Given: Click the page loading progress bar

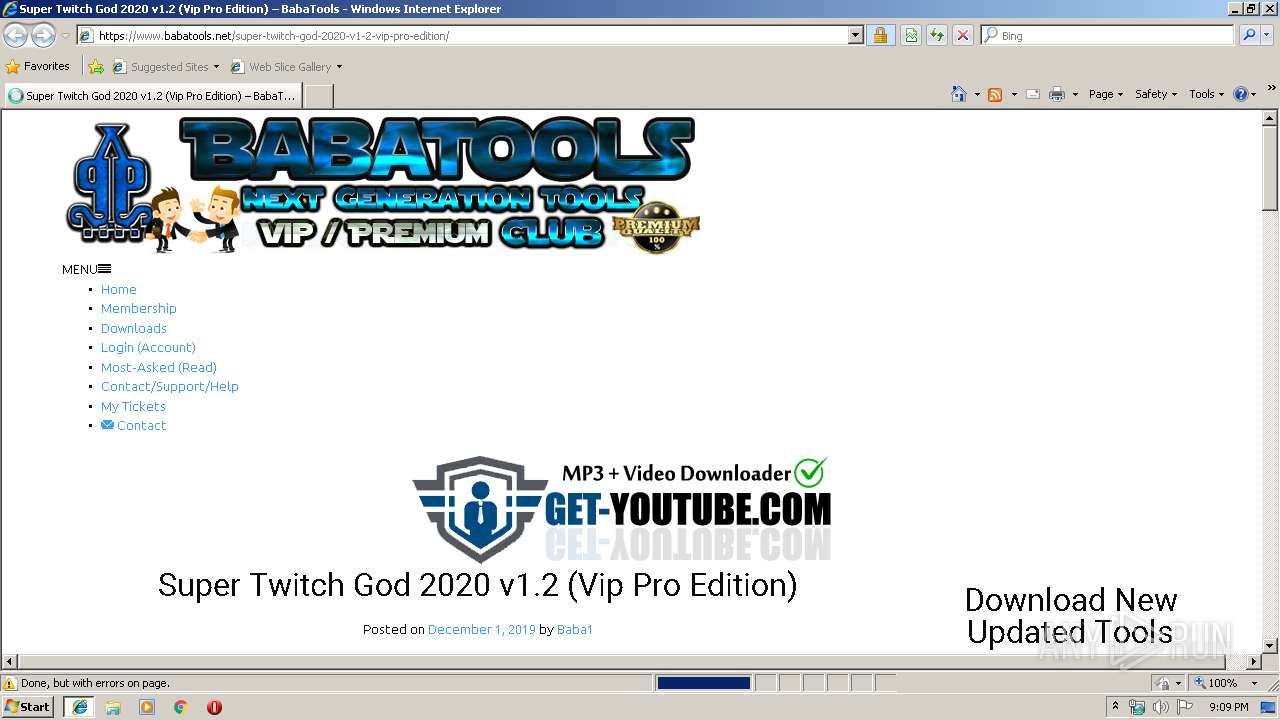Looking at the screenshot, I should (704, 683).
